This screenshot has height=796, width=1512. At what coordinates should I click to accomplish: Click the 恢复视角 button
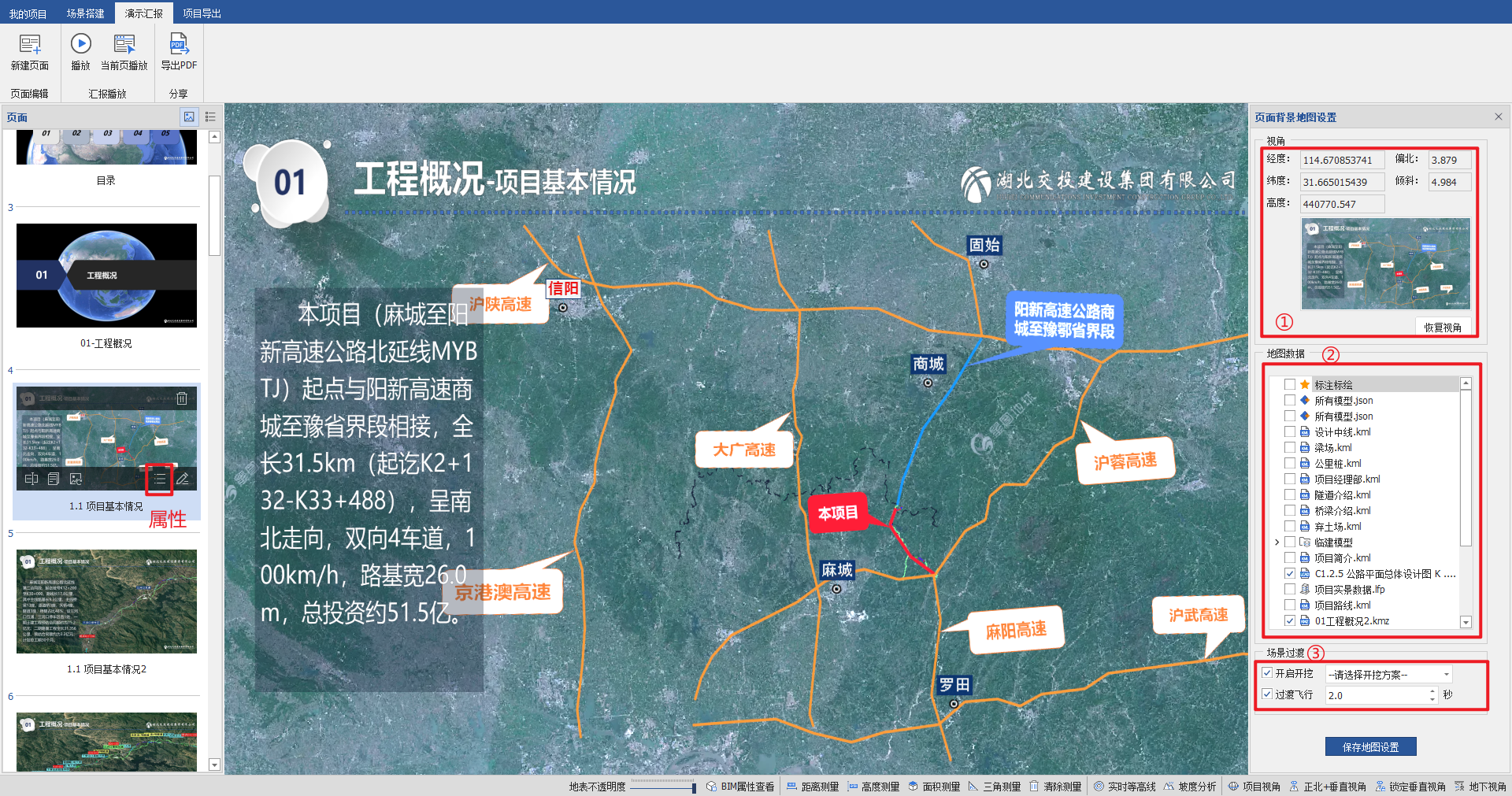(1442, 328)
